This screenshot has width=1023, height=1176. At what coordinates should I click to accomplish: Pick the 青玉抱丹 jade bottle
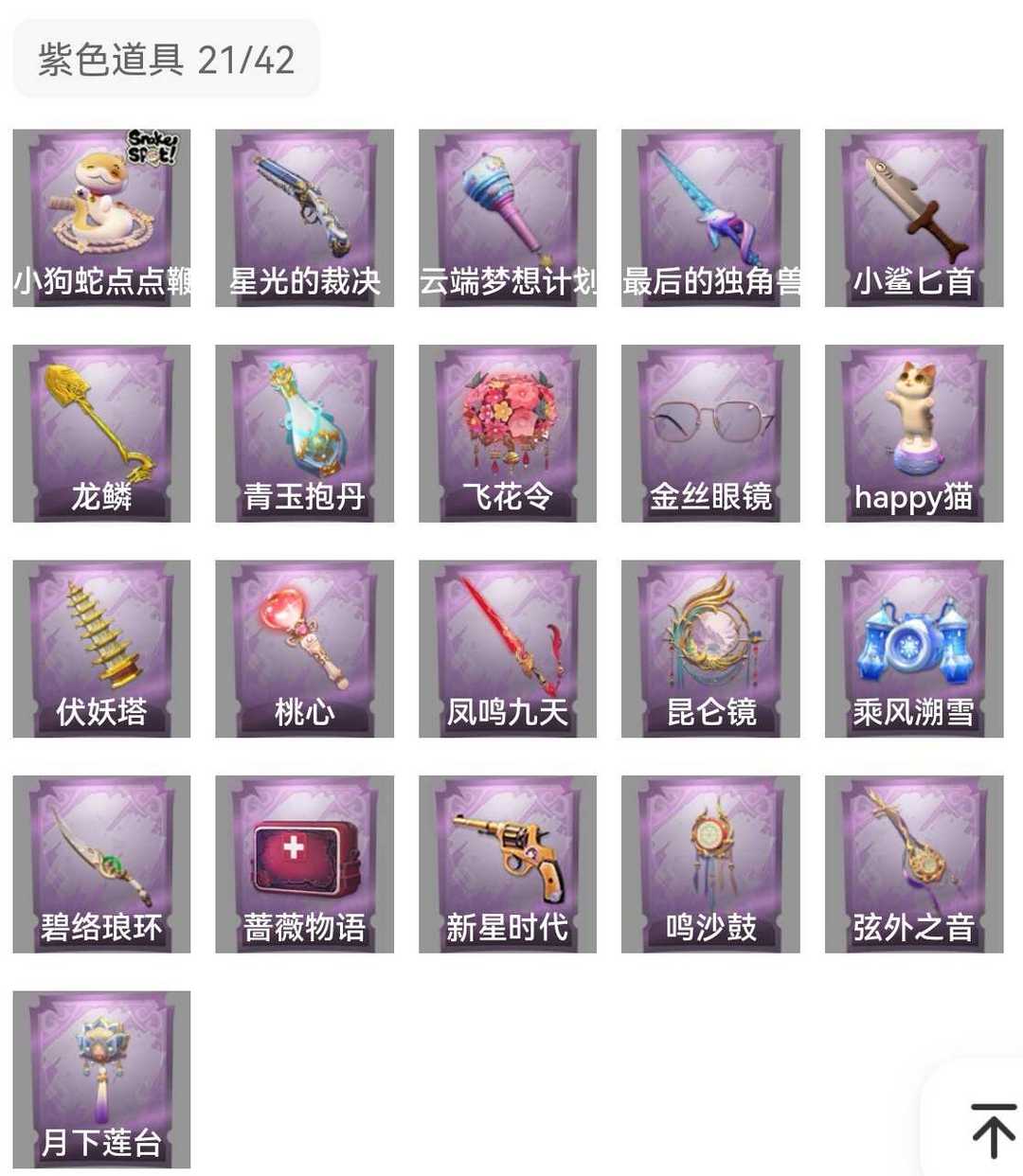(304, 434)
